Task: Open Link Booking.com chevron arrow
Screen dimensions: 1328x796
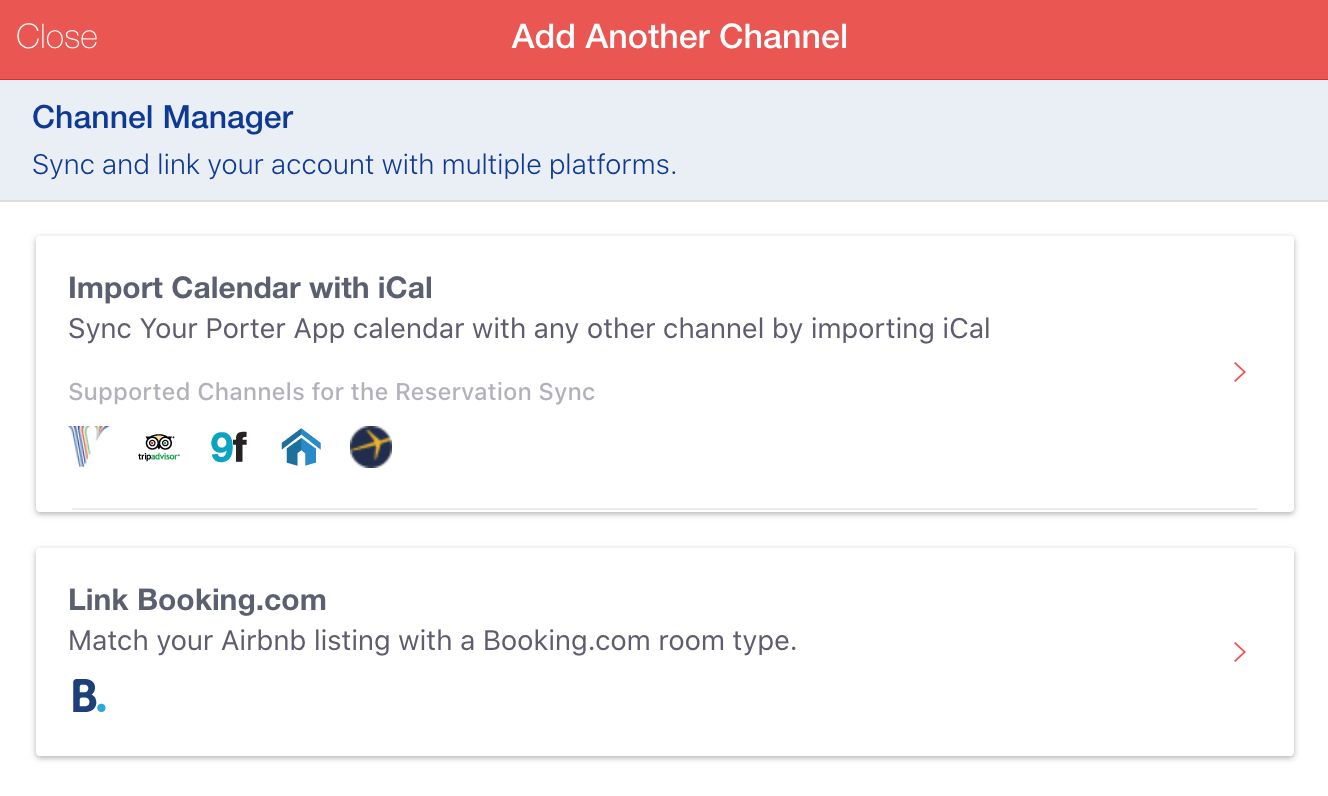Action: point(1240,652)
